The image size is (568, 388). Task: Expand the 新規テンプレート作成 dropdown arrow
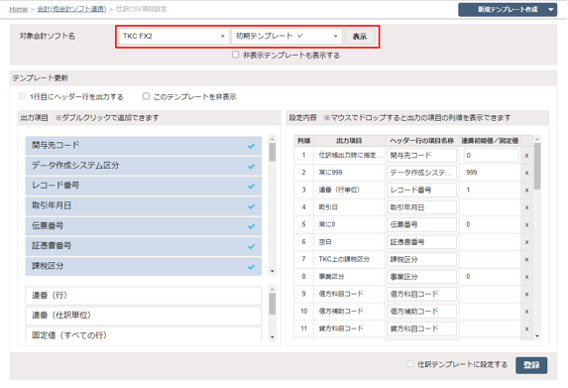(551, 10)
